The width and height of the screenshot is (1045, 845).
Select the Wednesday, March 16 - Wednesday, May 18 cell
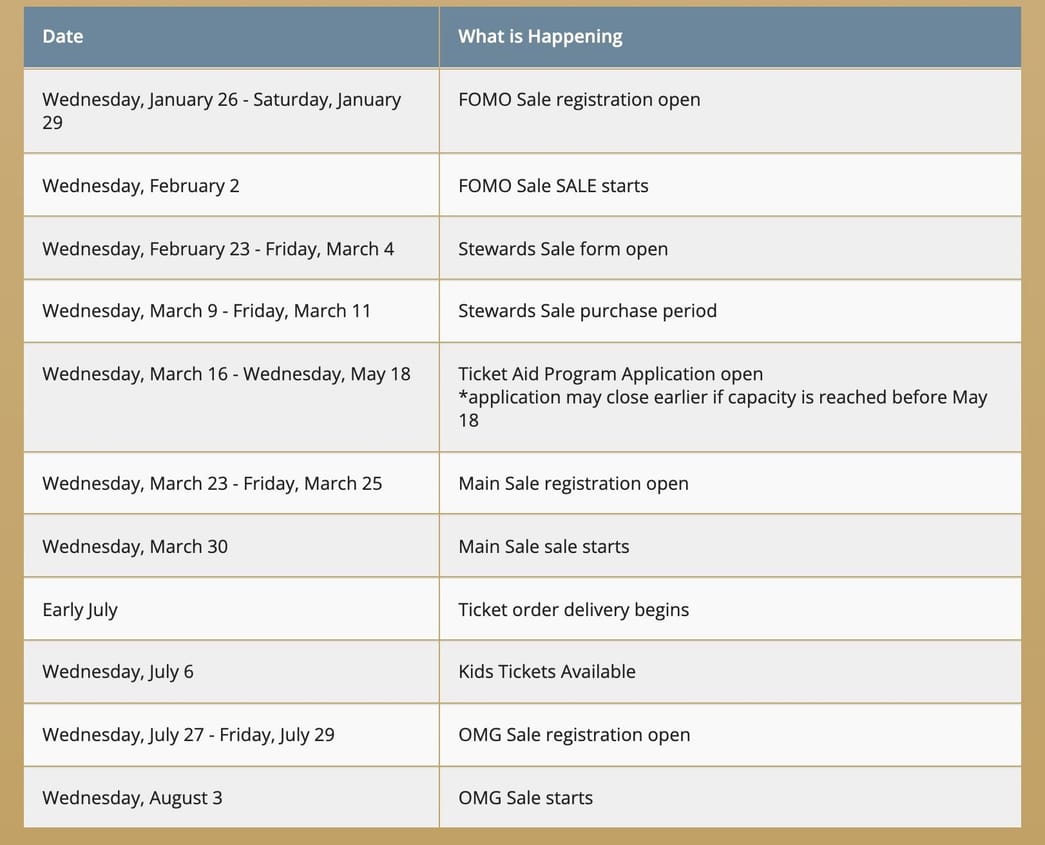(x=226, y=374)
